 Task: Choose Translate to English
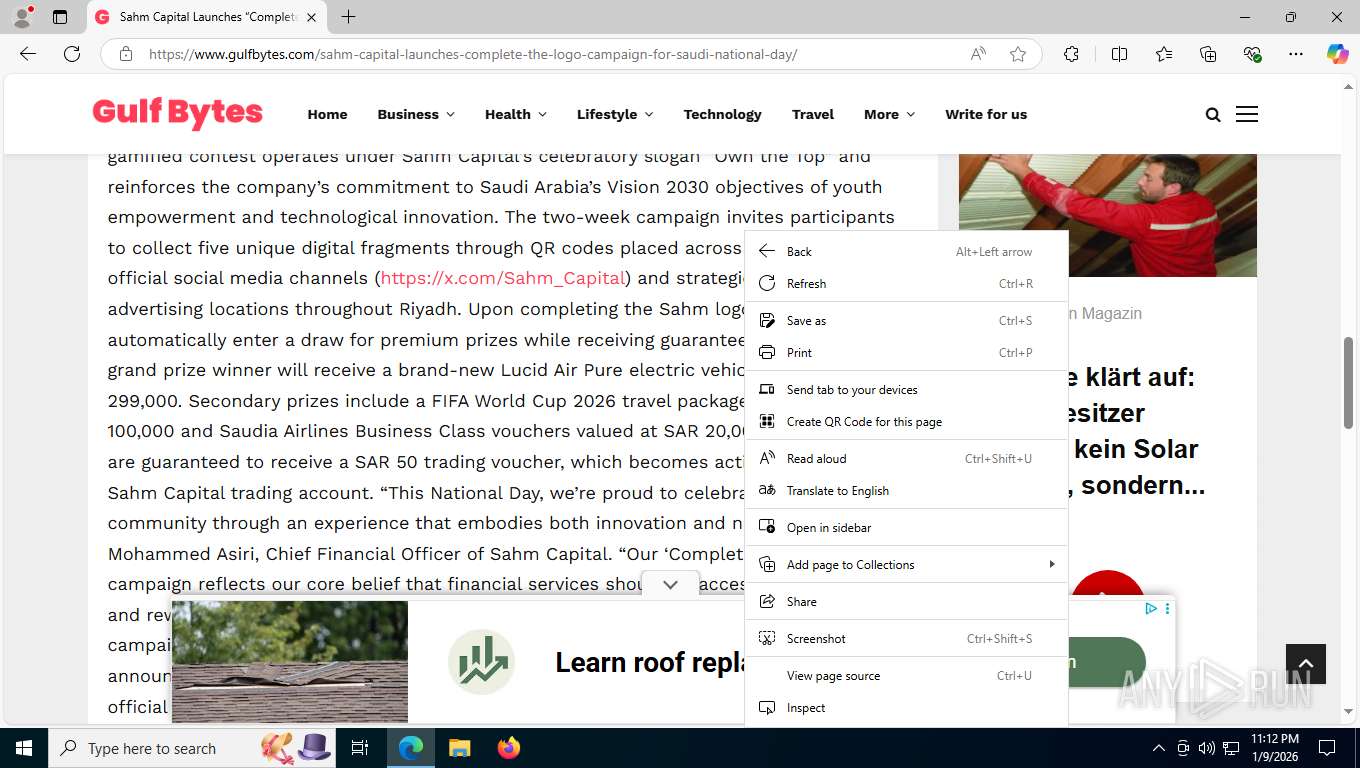point(907,490)
